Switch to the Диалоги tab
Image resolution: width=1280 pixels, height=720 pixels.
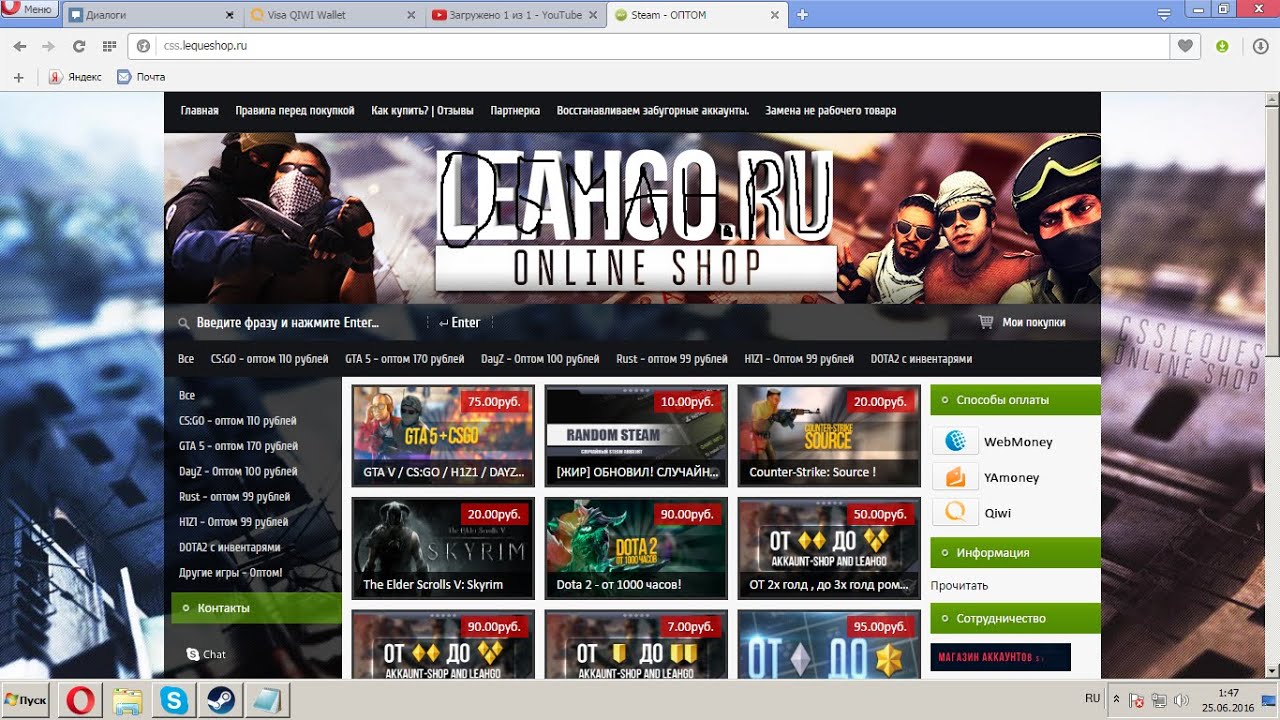152,15
